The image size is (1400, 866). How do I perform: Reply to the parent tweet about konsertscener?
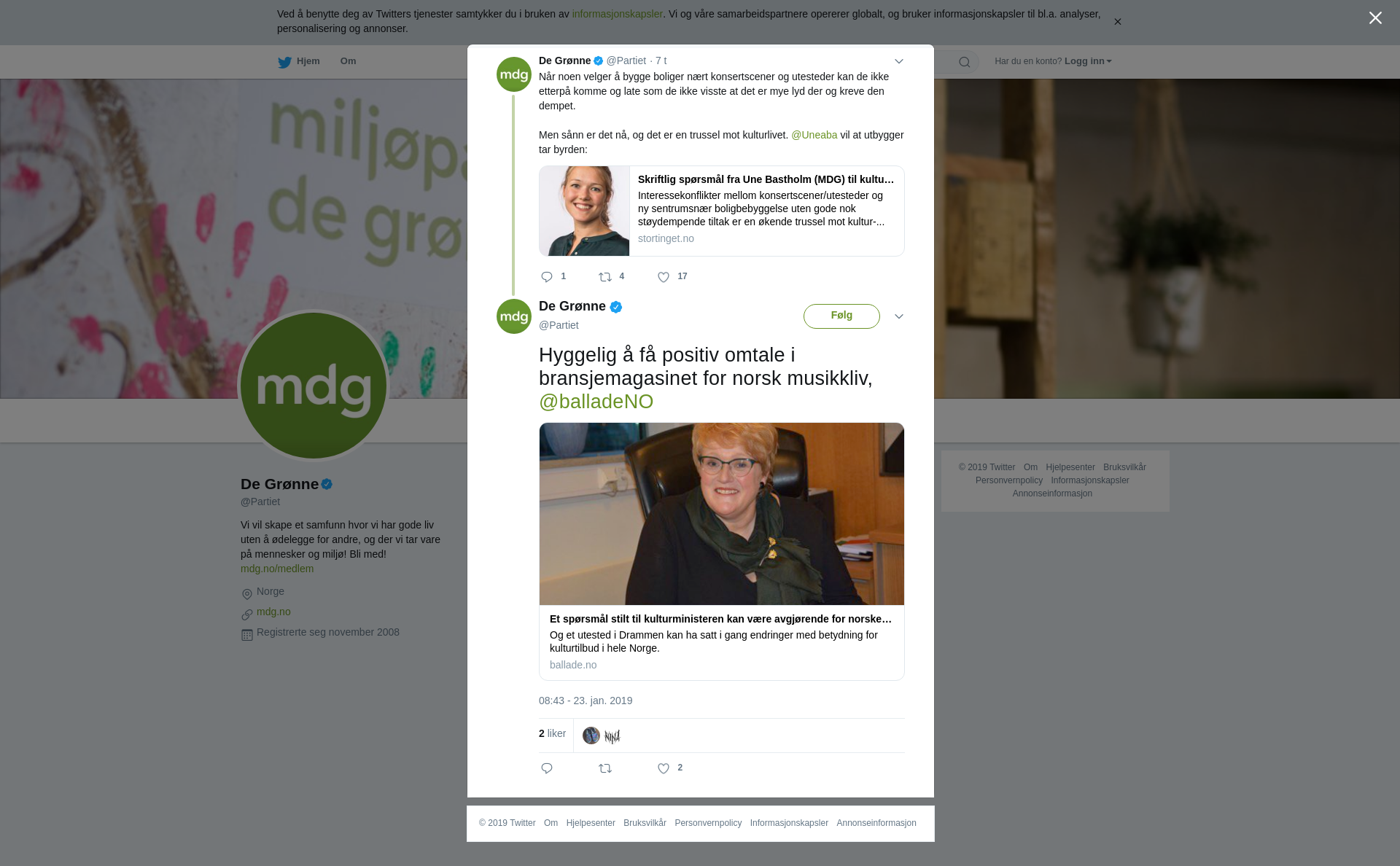[x=547, y=277]
